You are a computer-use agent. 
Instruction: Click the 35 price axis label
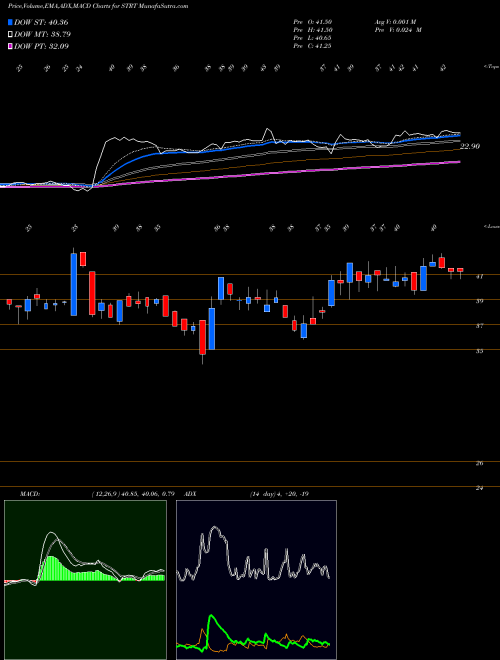coord(480,351)
